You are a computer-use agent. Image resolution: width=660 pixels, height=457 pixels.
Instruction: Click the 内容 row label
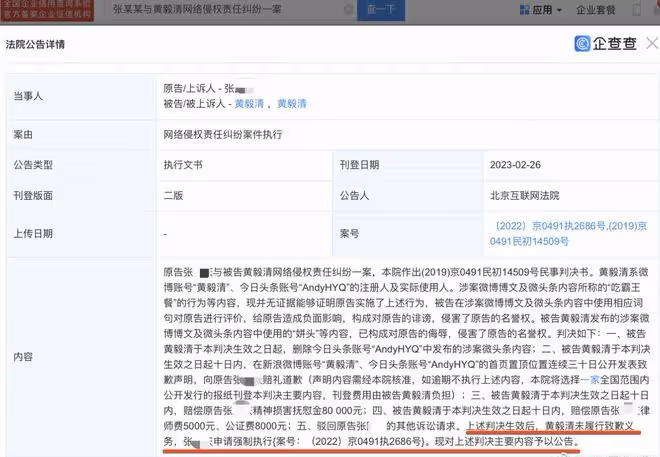(23, 357)
